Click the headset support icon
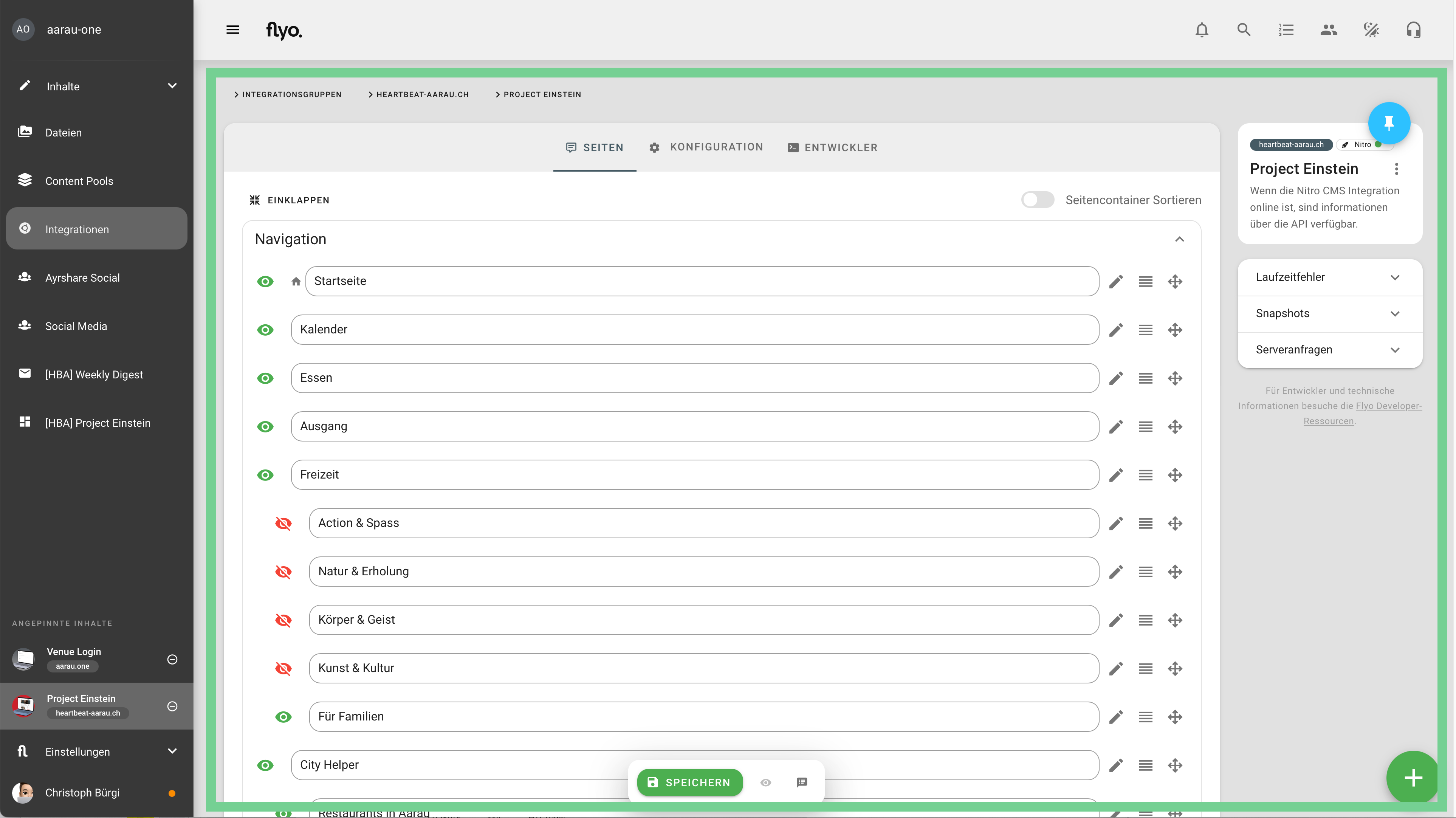 1413,29
